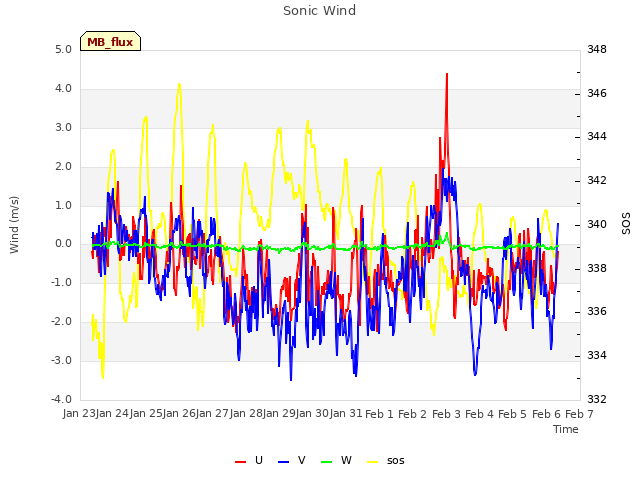Click the 5.0 wind axis value

[63, 50]
